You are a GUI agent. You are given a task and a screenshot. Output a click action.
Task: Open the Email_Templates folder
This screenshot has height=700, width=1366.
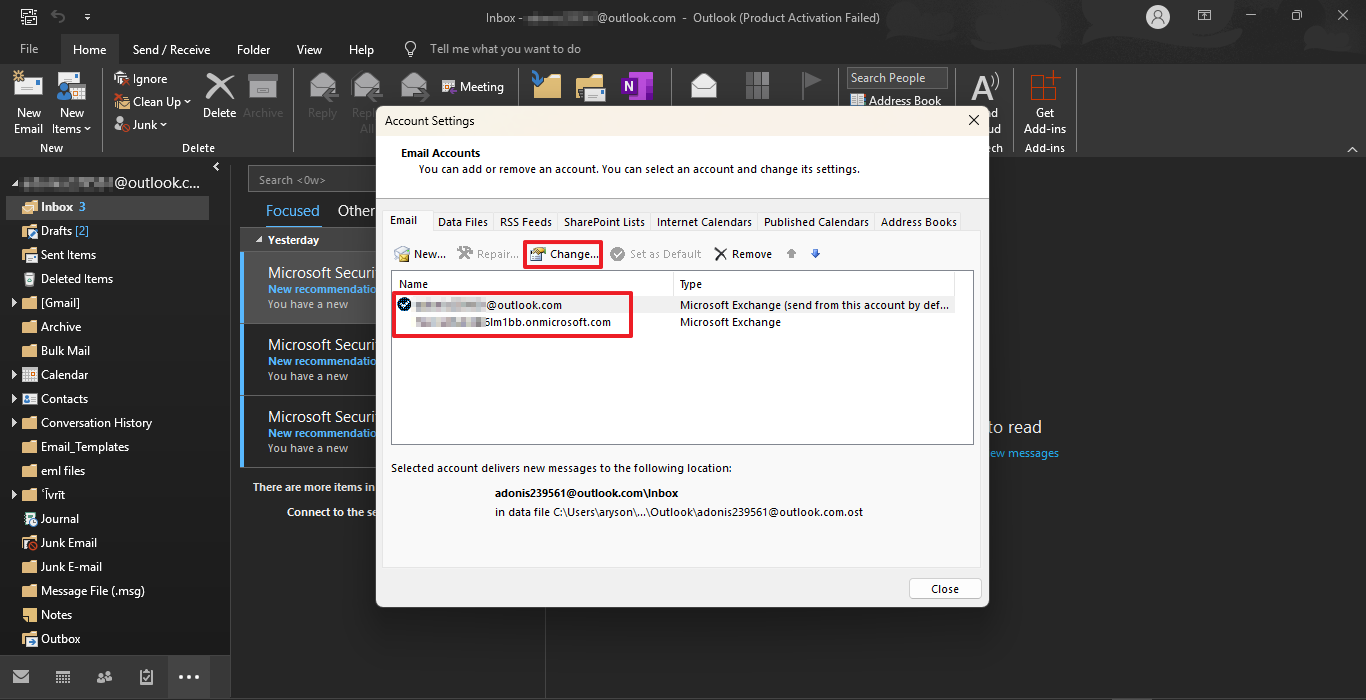click(108, 447)
